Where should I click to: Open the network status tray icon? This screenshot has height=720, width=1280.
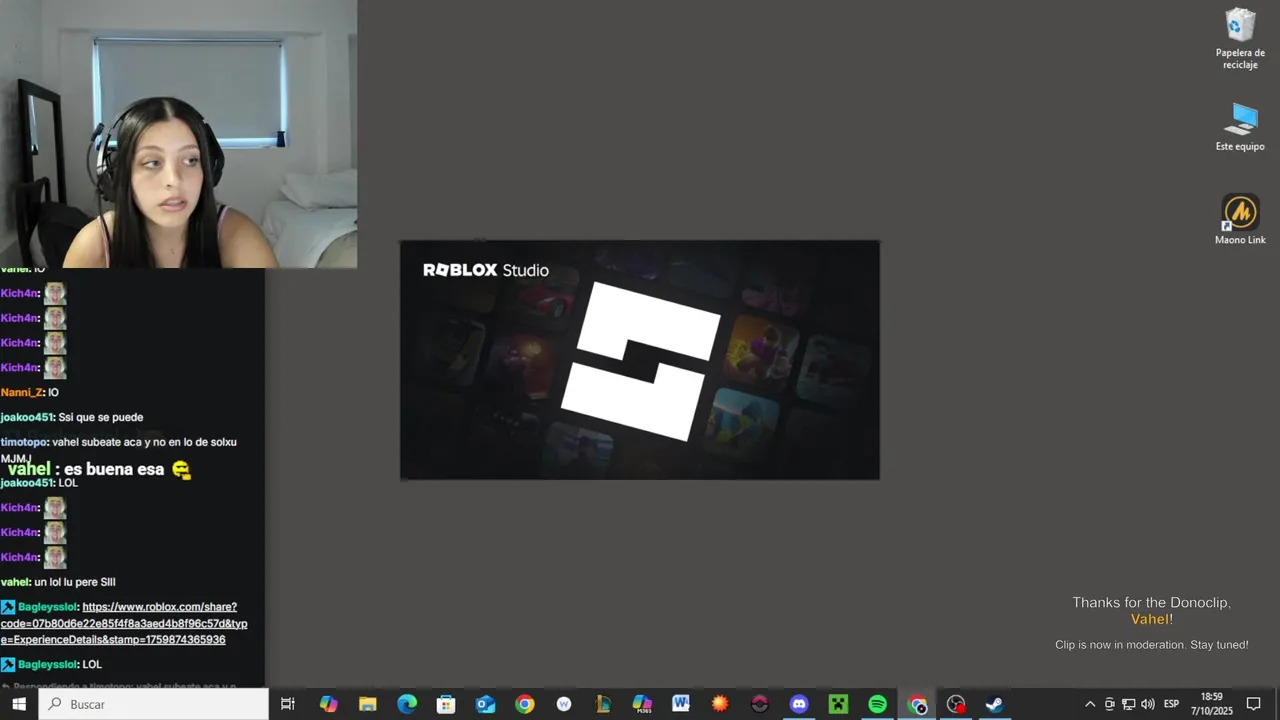pyautogui.click(x=1128, y=704)
